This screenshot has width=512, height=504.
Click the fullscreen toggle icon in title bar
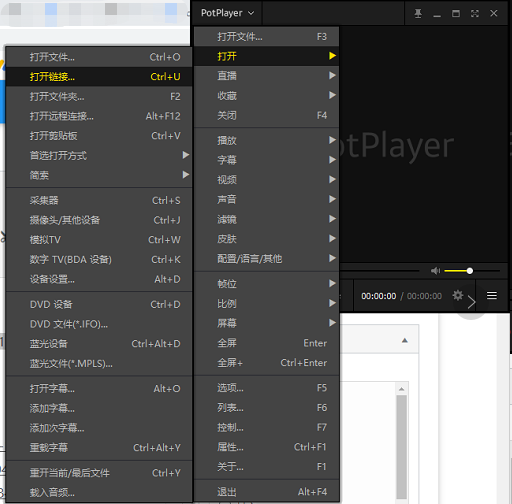coord(475,13)
